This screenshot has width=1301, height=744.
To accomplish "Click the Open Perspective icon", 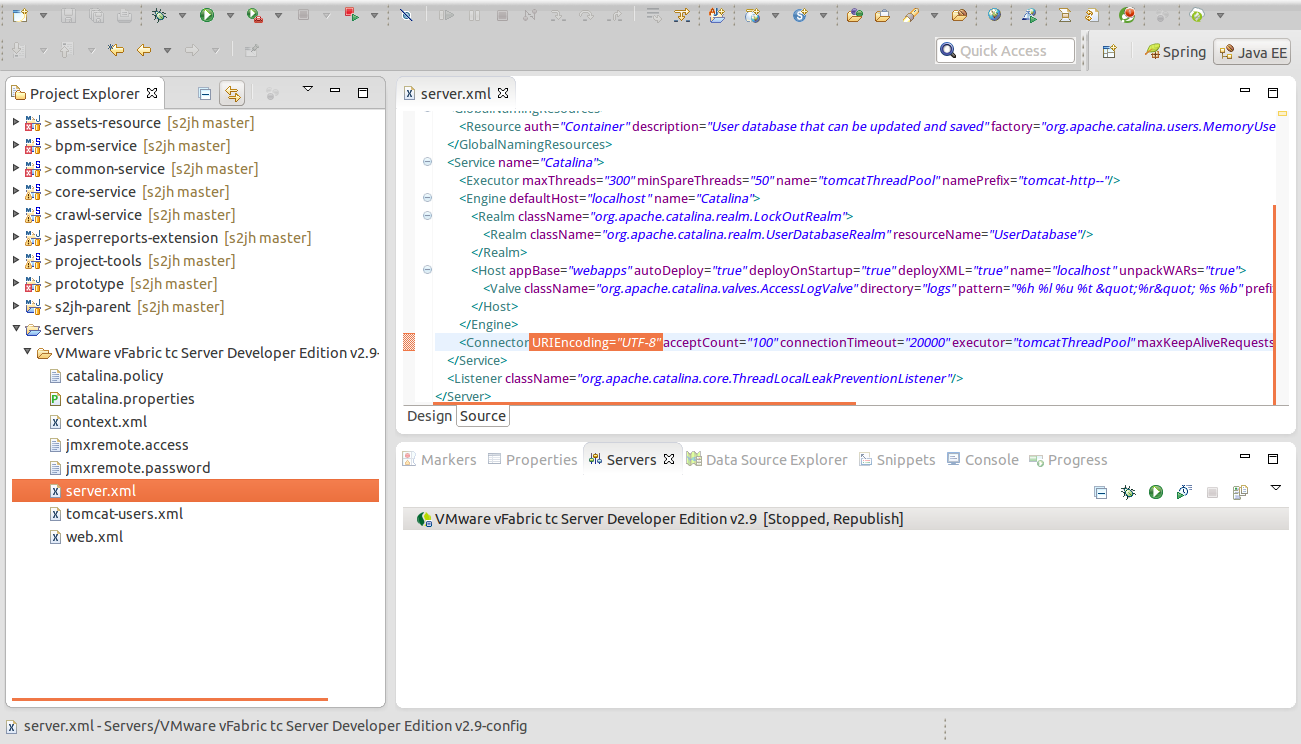I will tap(1109, 51).
